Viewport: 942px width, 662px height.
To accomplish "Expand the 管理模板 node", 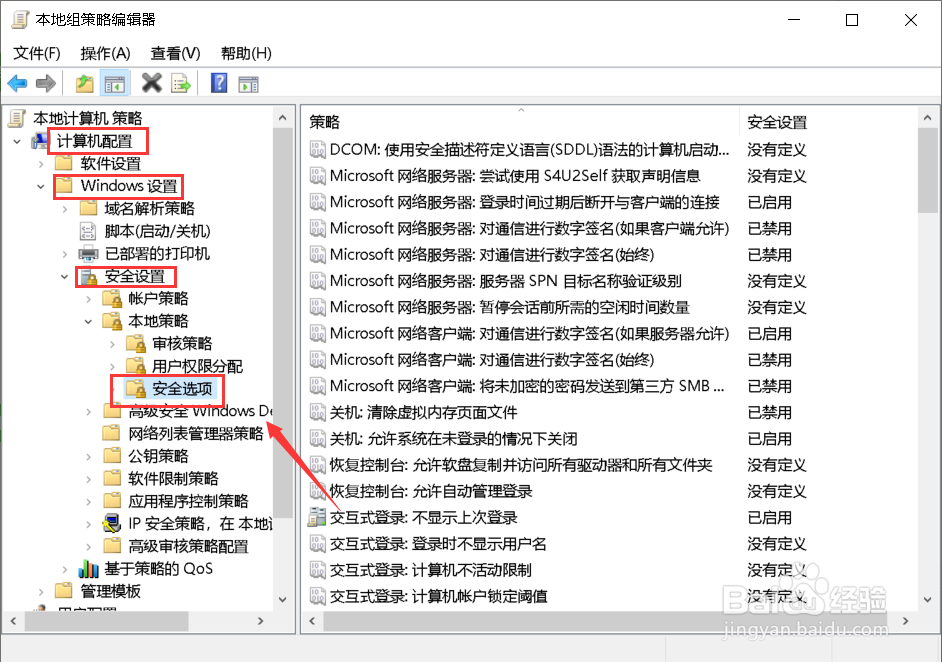I will click(x=42, y=589).
